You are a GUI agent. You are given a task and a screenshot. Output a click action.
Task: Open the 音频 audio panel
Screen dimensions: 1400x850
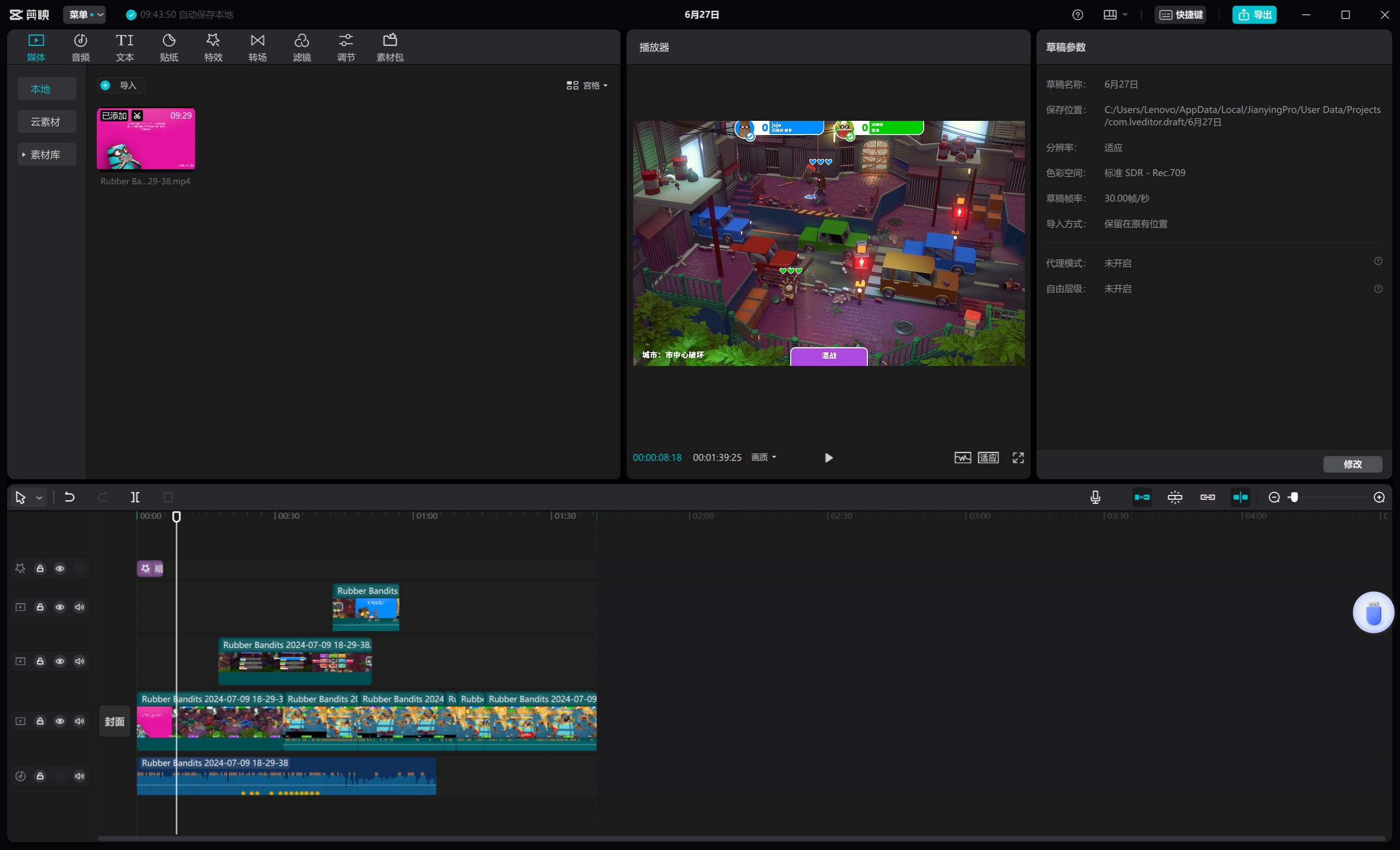[x=80, y=47]
